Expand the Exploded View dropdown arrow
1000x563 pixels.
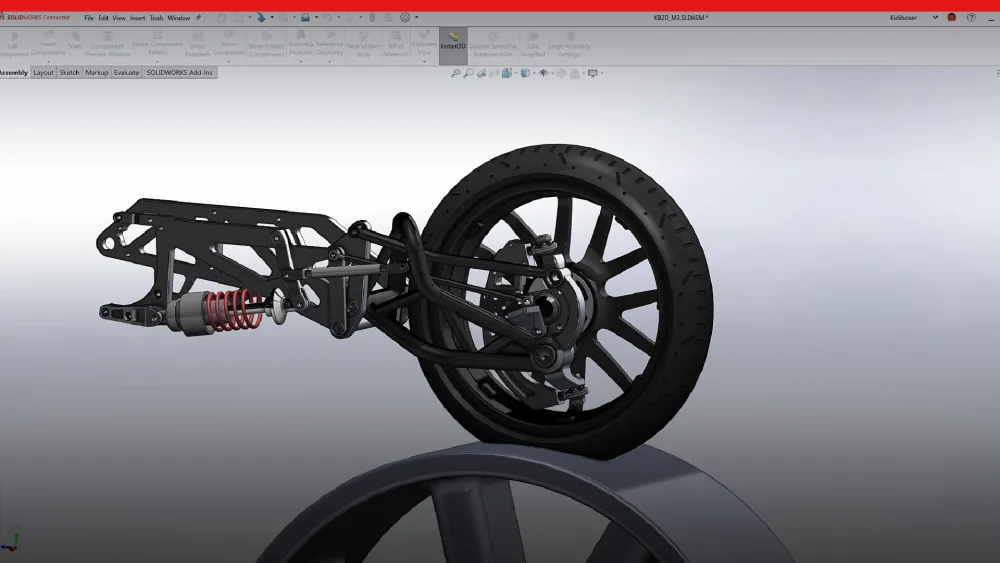[424, 61]
